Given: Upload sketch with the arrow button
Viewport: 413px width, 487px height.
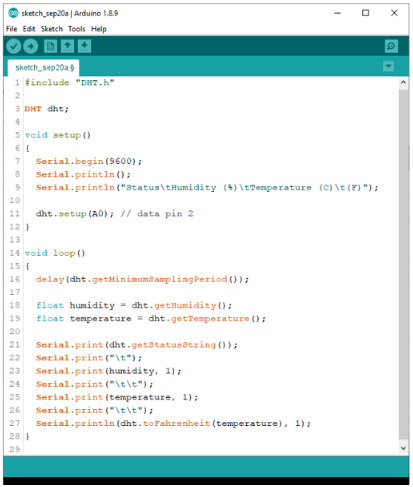Looking at the screenshot, I should (x=31, y=46).
